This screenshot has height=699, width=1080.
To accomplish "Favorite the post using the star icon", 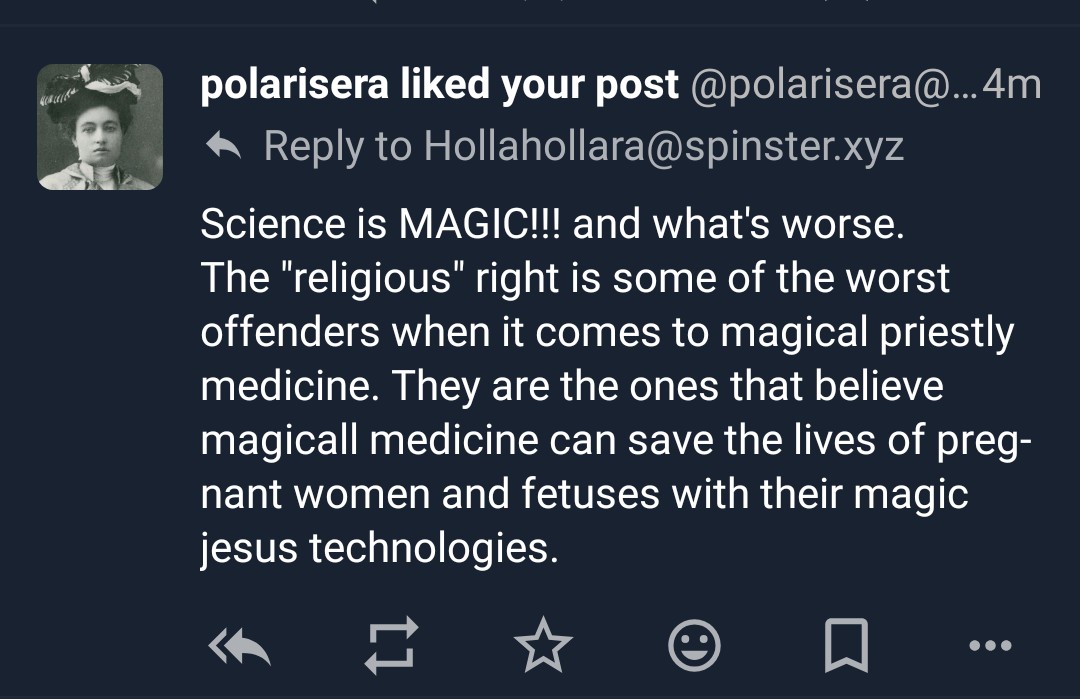I will (542, 646).
